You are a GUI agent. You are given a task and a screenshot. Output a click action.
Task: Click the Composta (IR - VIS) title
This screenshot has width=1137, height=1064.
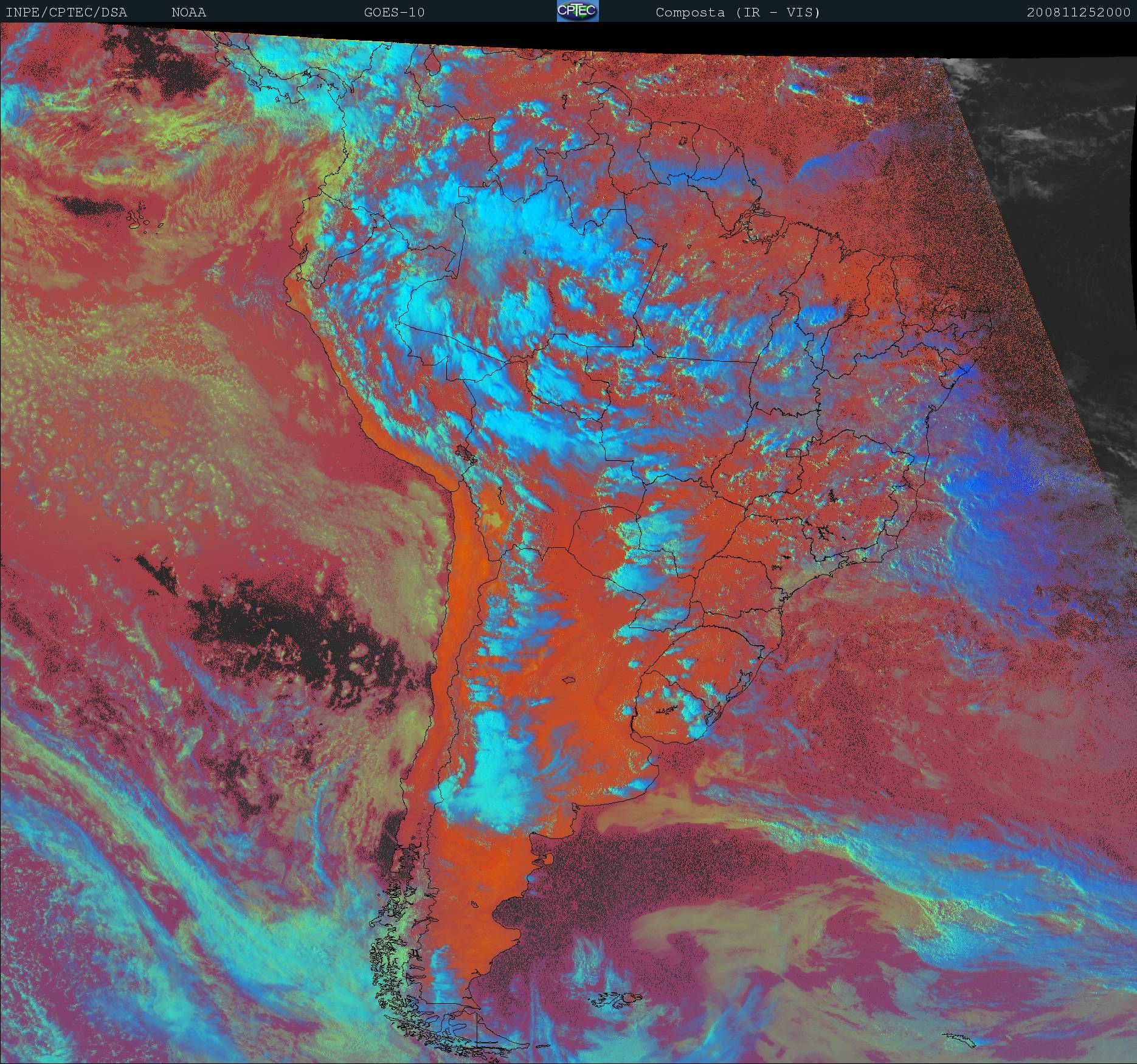click(x=738, y=13)
